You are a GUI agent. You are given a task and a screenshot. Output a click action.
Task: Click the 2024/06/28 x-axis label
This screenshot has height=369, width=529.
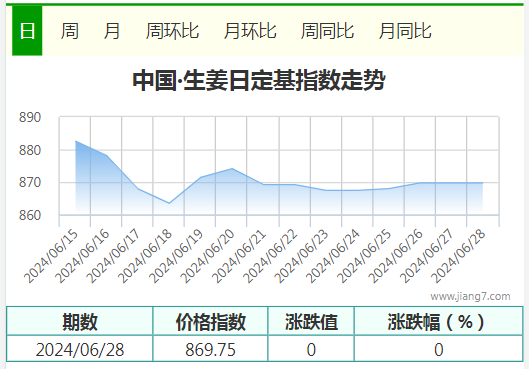458,256
